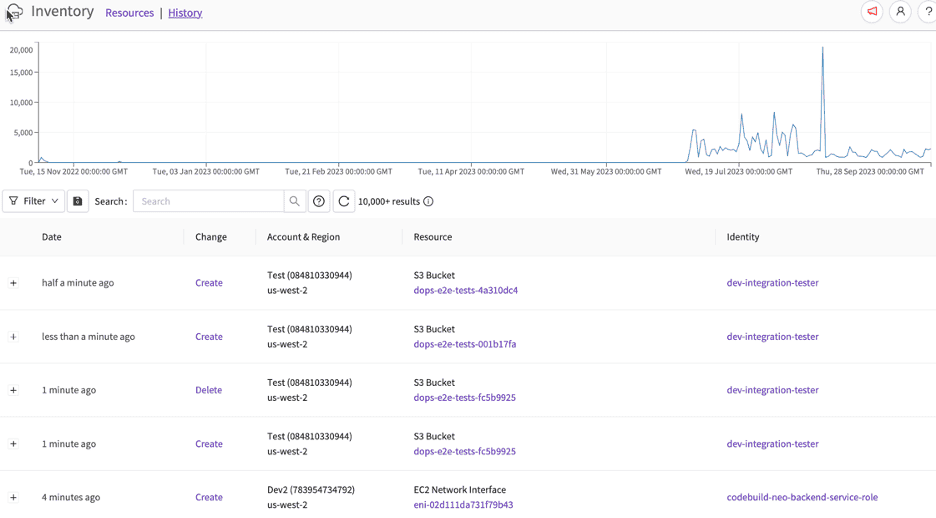Viewport: 936px width, 518px height.
Task: Open search help question mark icon
Action: [x=319, y=201]
